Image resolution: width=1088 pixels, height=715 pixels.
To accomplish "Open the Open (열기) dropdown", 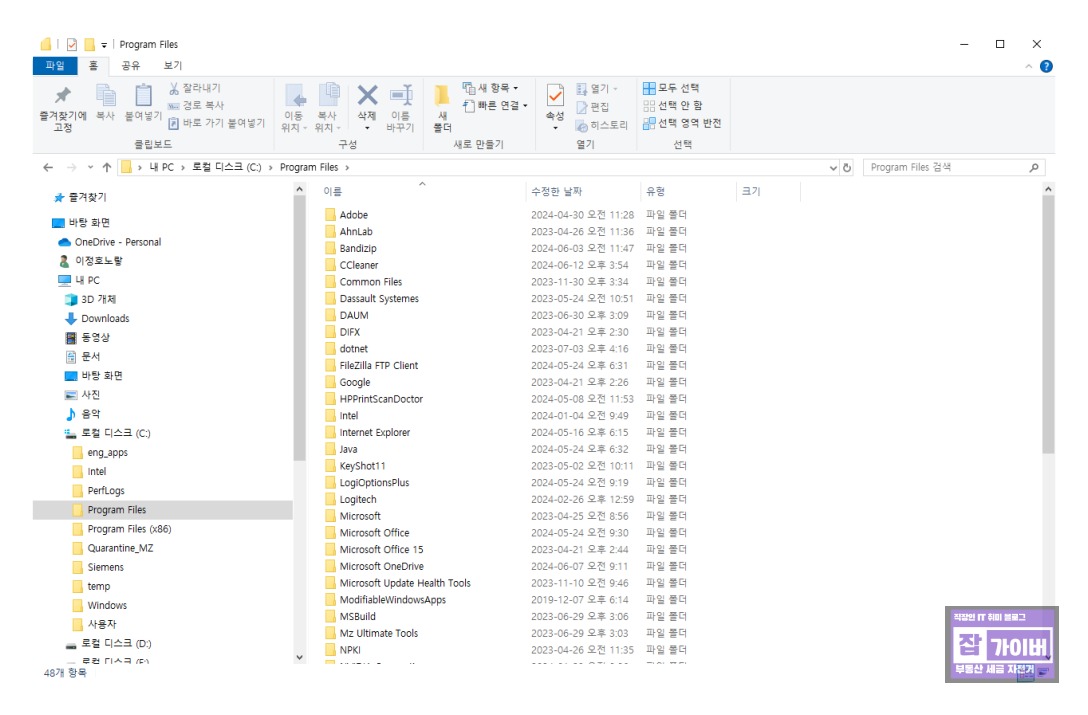I will coord(597,89).
